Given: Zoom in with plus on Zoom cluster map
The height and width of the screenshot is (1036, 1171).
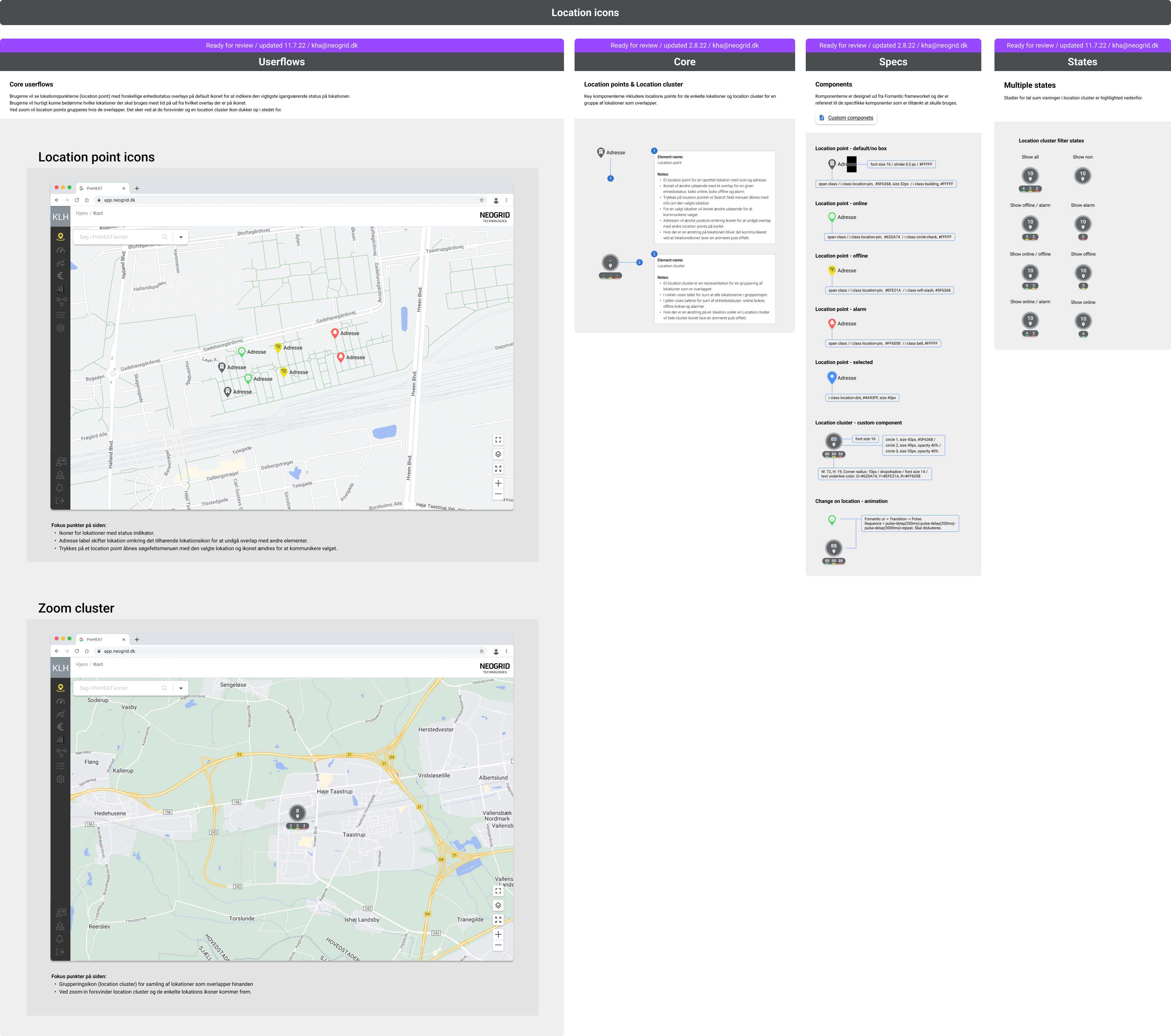Looking at the screenshot, I should (498, 935).
